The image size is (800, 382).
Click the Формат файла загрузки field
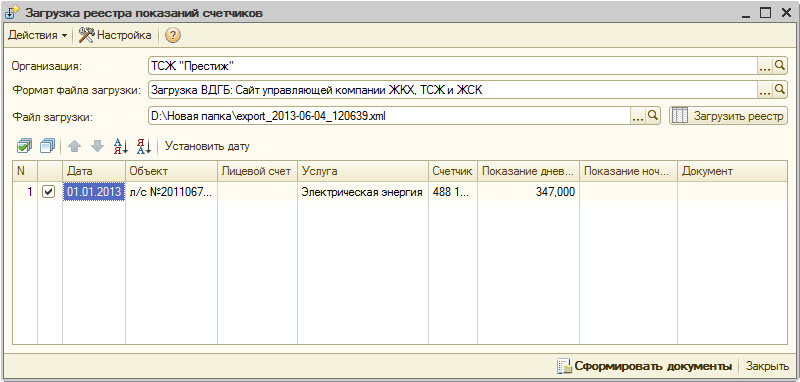(x=452, y=90)
